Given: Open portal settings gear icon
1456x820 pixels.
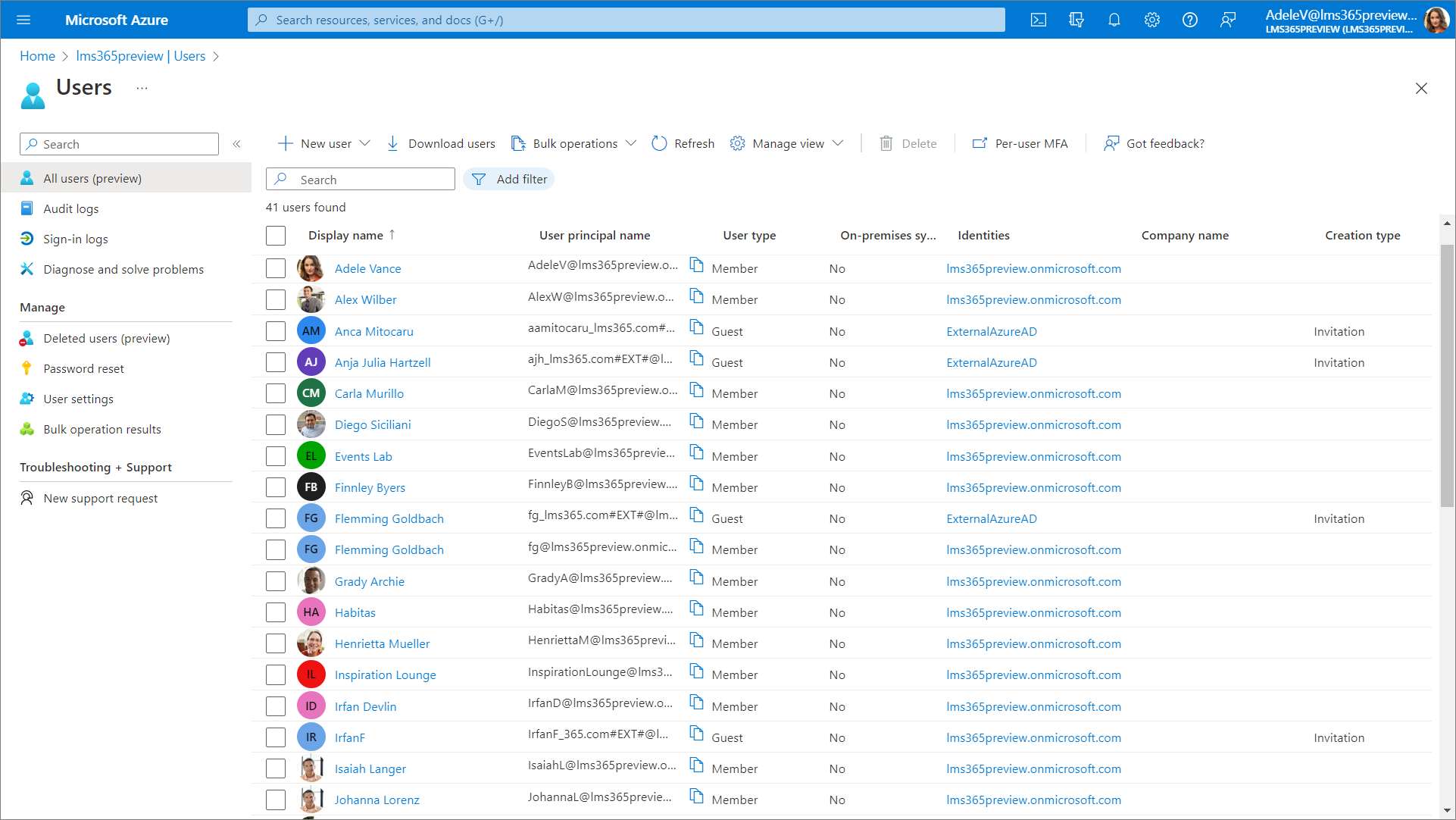Looking at the screenshot, I should (x=1152, y=20).
